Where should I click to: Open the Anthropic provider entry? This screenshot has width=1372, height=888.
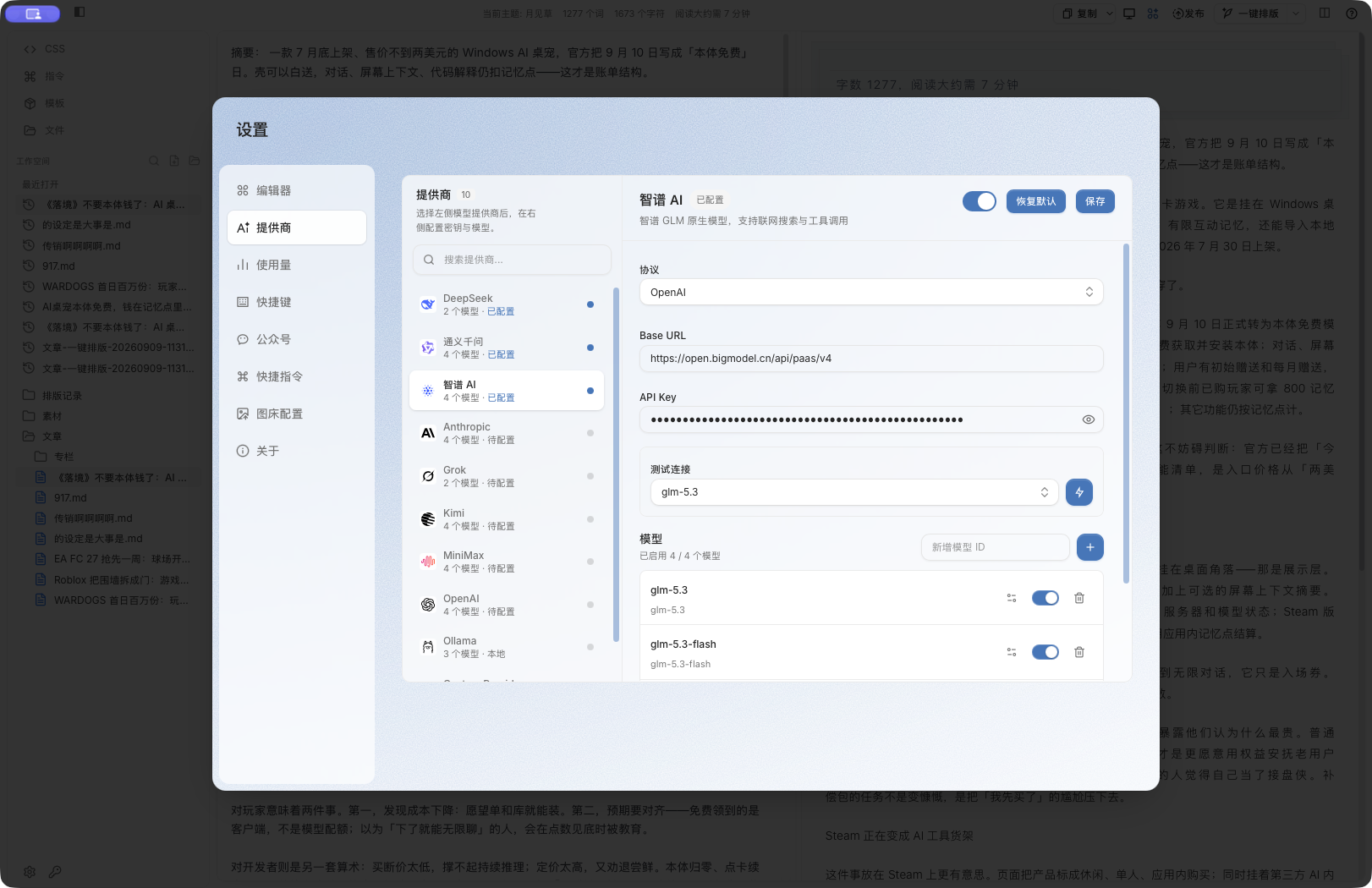point(507,433)
